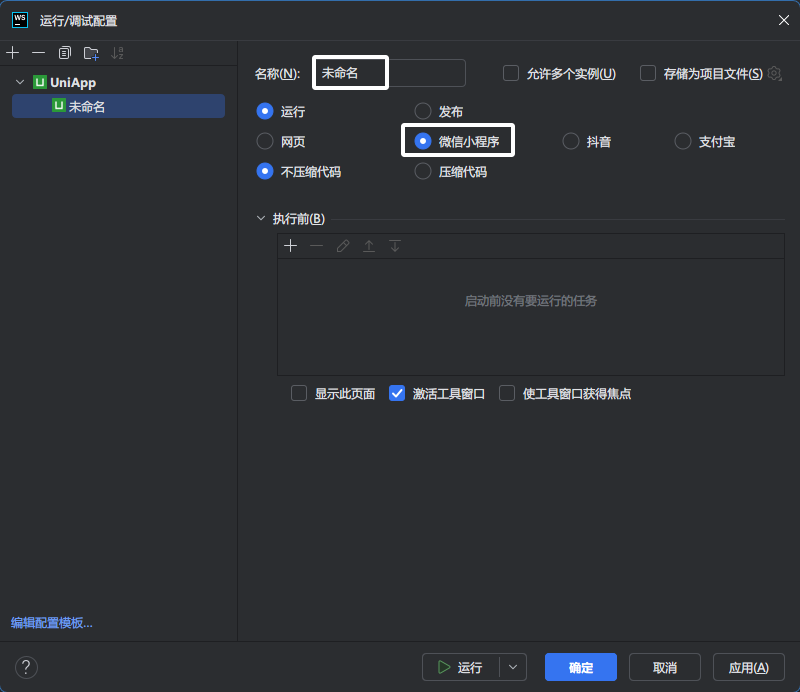This screenshot has width=800, height=692.
Task: Uncheck the 激活工具窗口 checkbox
Action: pos(397,393)
